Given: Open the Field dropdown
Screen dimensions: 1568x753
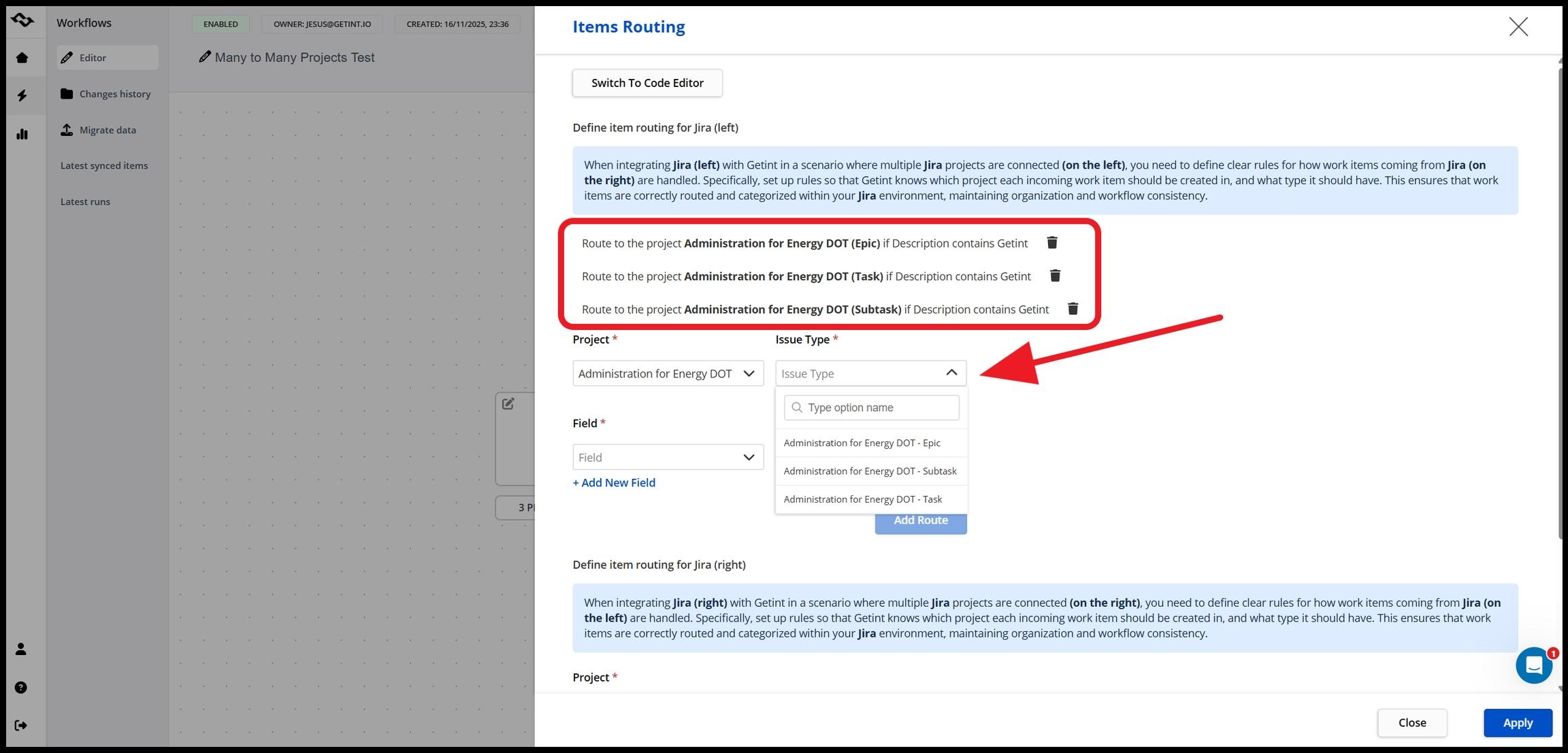Looking at the screenshot, I should (667, 457).
